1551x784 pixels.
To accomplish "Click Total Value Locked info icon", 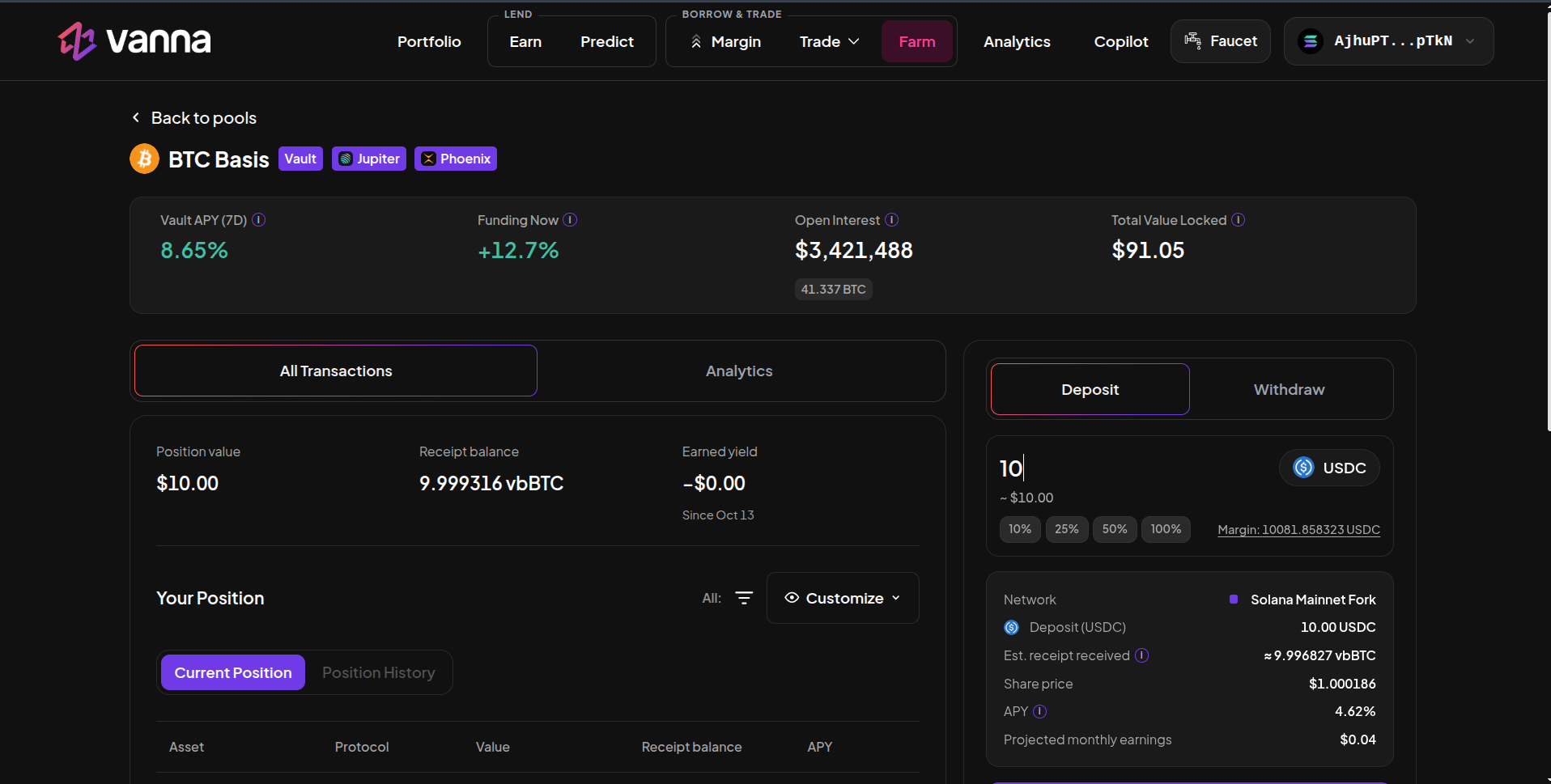I will (1238, 220).
